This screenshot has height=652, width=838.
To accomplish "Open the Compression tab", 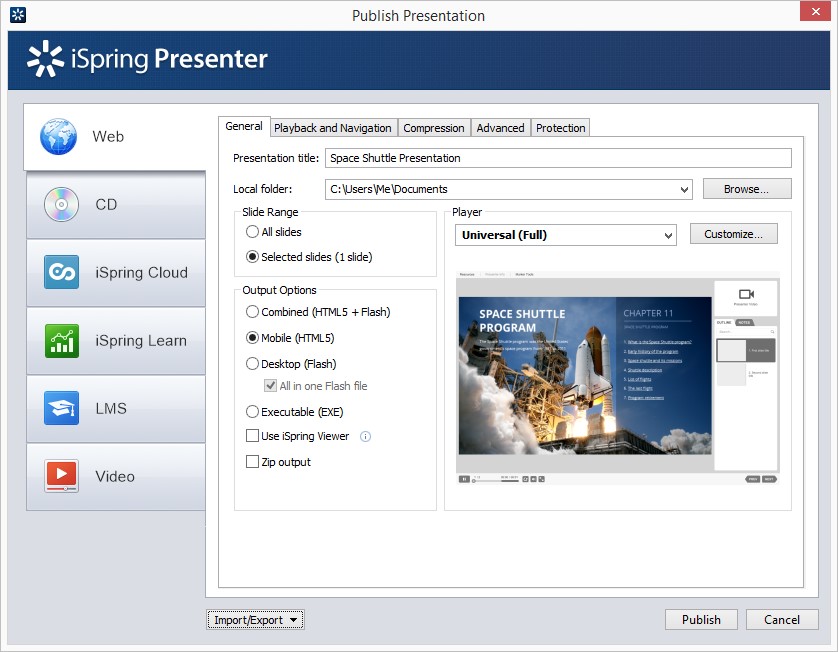I will point(434,128).
